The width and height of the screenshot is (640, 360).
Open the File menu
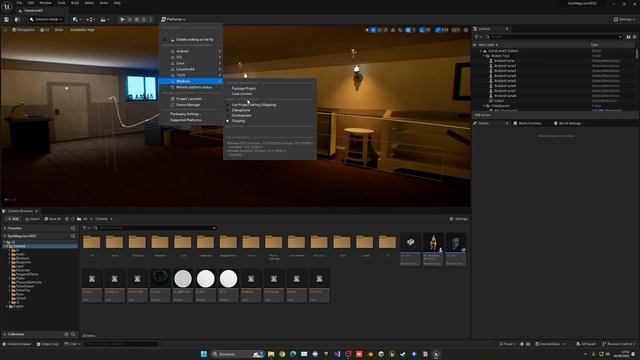tap(19, 3)
